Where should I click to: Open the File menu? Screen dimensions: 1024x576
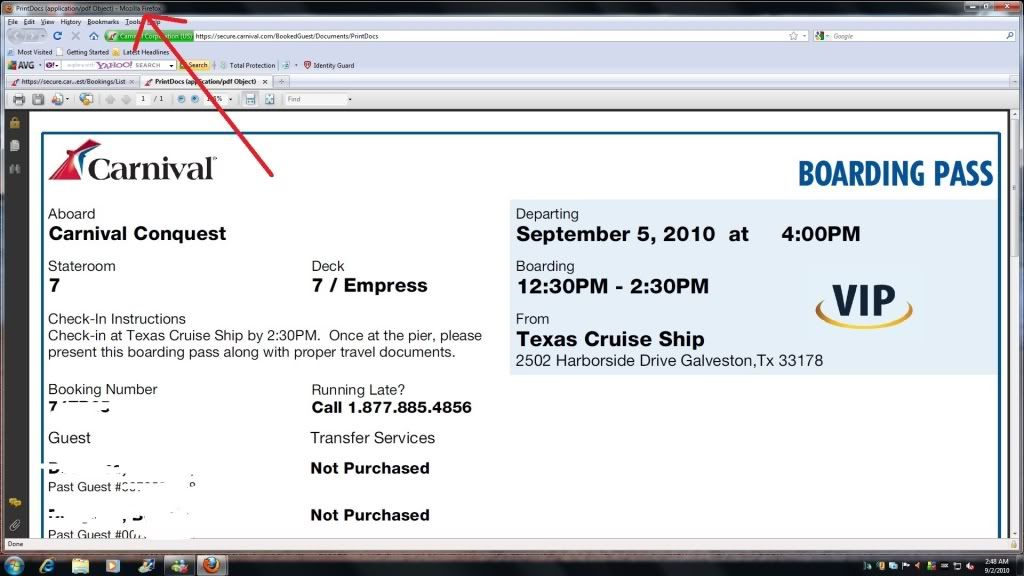tap(12, 22)
